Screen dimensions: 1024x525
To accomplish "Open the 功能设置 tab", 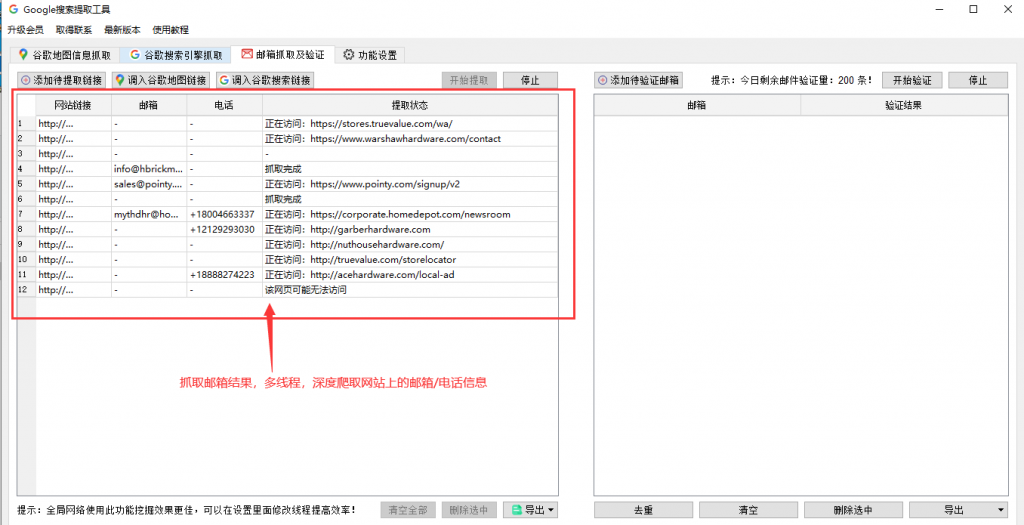I will [x=370, y=55].
